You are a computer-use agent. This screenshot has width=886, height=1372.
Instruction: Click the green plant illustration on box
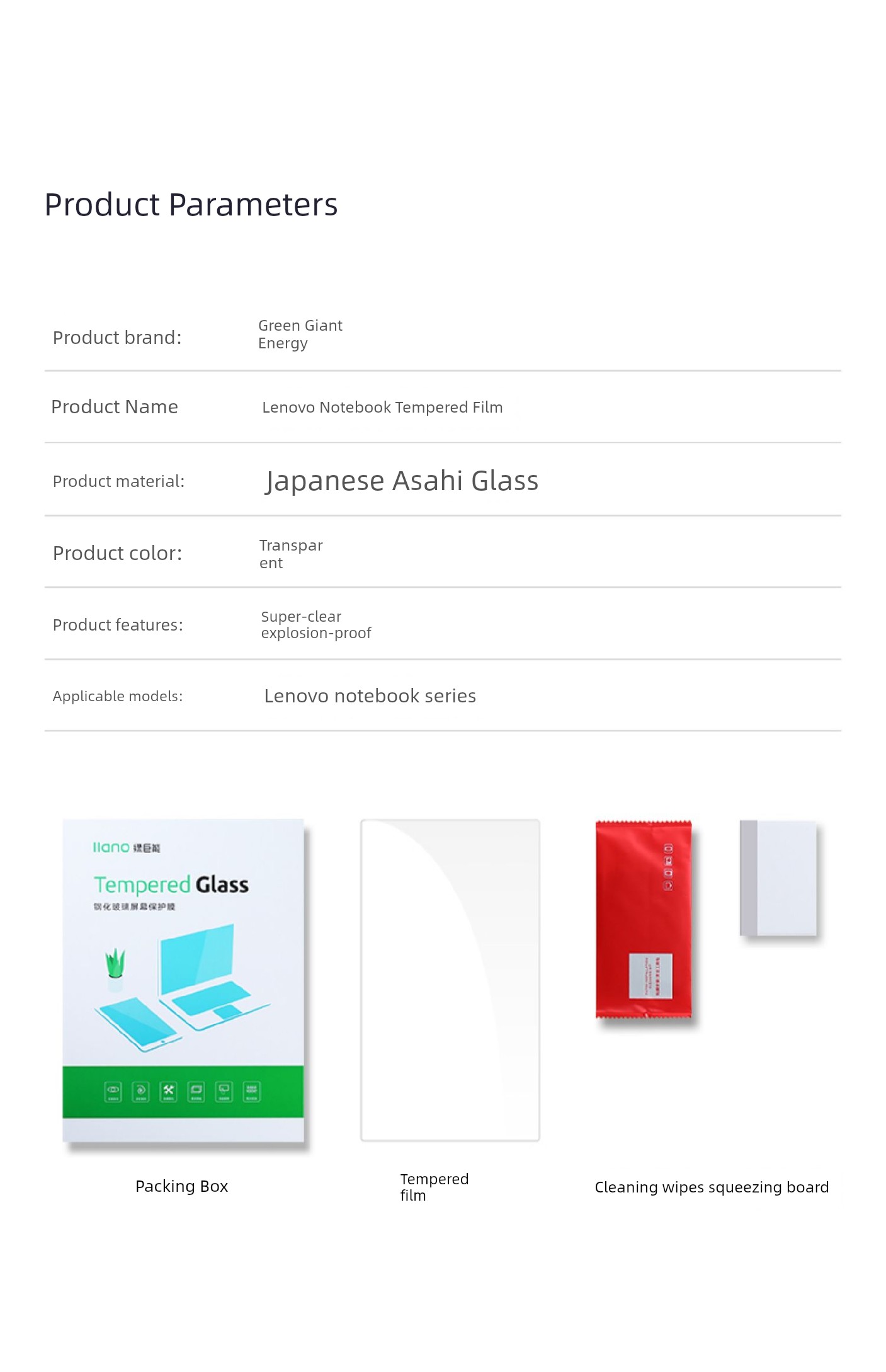pyautogui.click(x=115, y=969)
